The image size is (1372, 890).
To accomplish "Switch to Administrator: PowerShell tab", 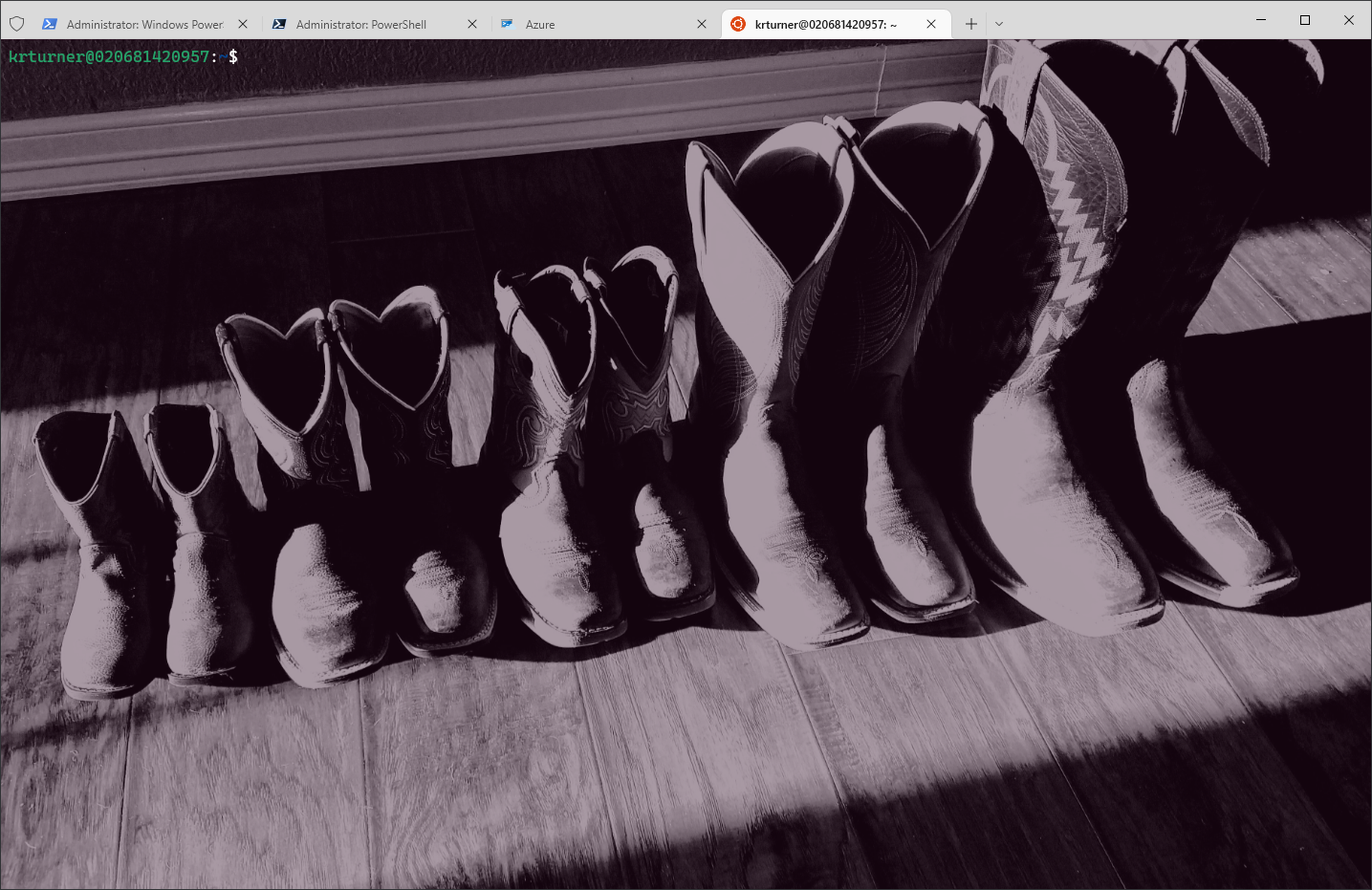I will (361, 24).
